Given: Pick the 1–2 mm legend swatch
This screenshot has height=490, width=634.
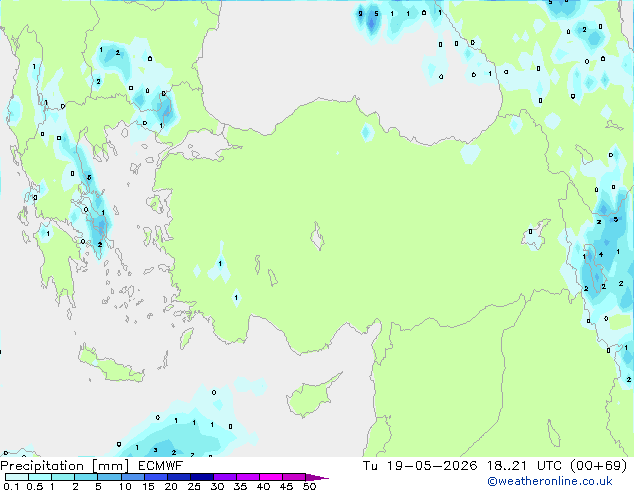Looking at the screenshot, I should 63,477.
